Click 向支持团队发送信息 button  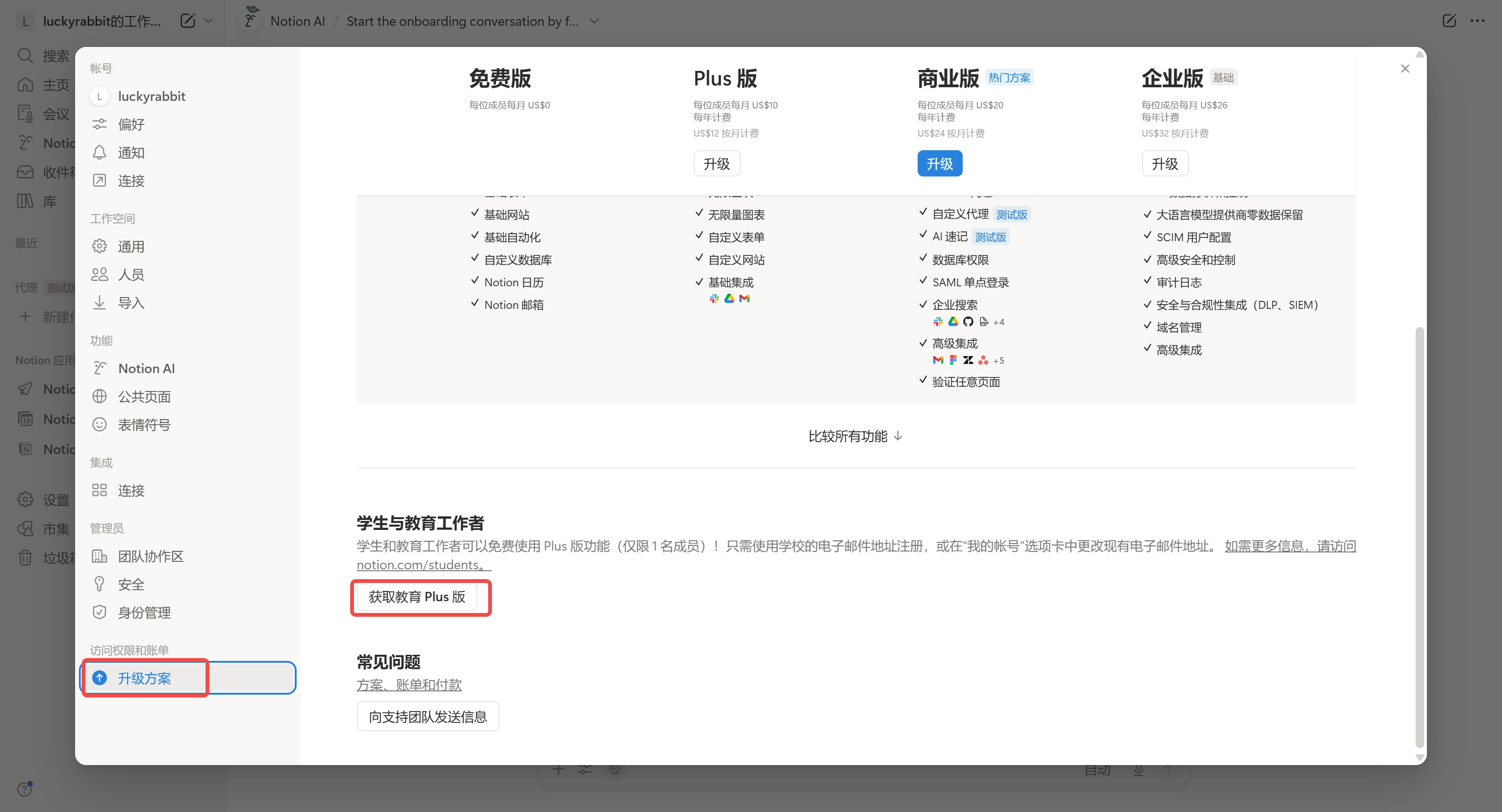point(428,716)
